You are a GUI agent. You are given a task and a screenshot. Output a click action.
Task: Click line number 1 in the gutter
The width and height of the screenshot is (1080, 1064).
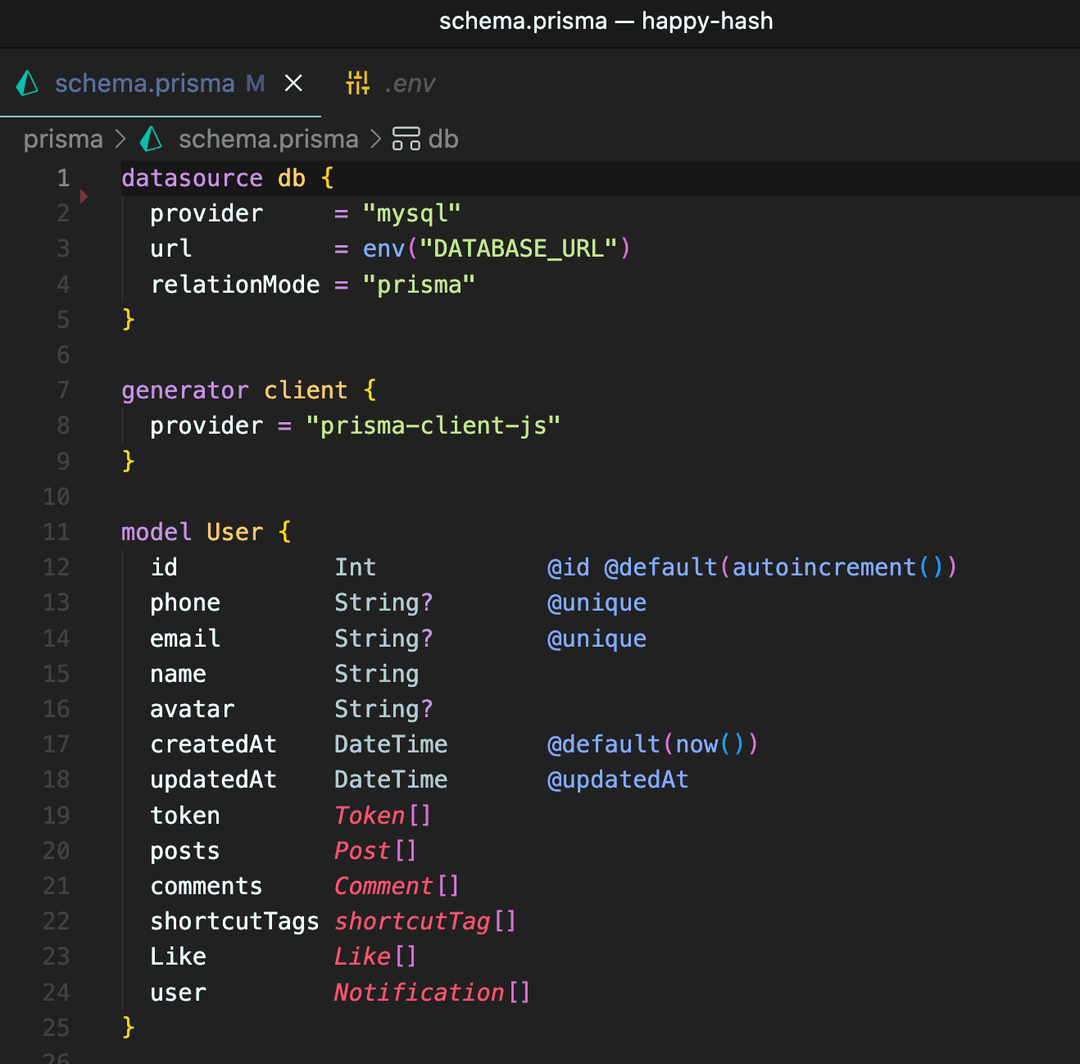pos(63,178)
